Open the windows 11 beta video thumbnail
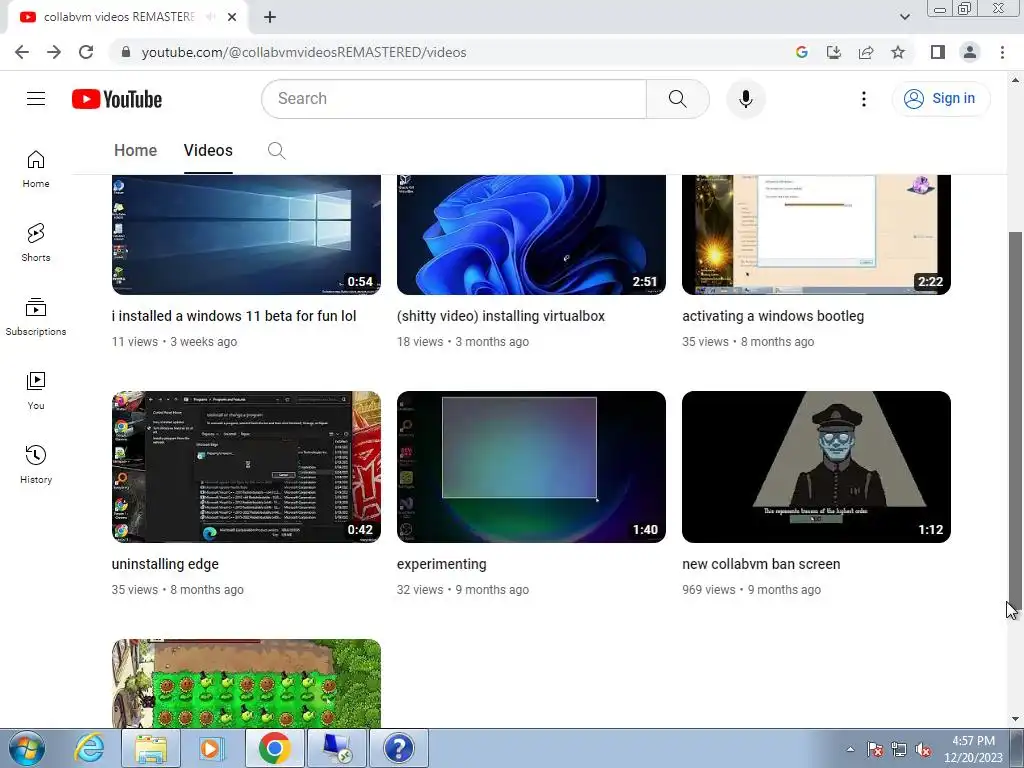Viewport: 1024px width, 768px height. coord(246,234)
